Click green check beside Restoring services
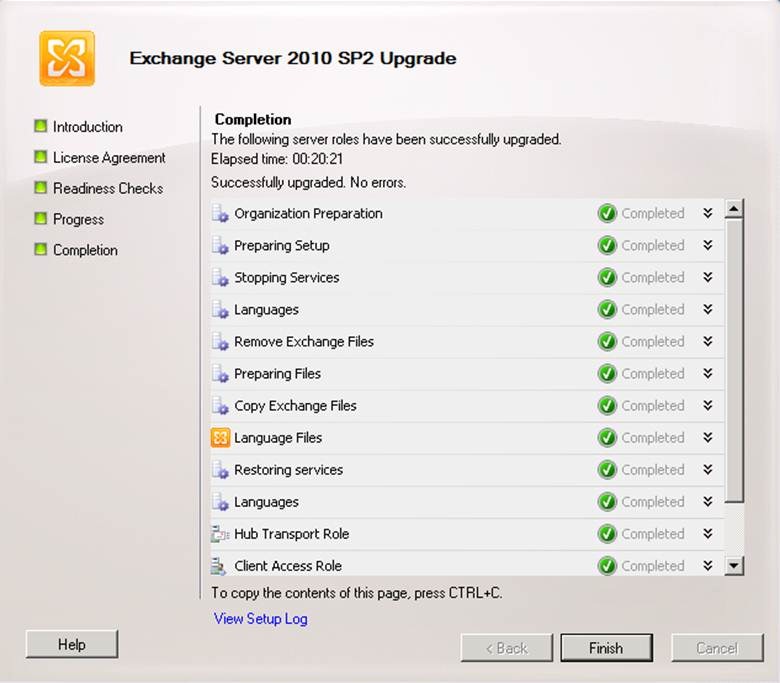 pos(607,470)
